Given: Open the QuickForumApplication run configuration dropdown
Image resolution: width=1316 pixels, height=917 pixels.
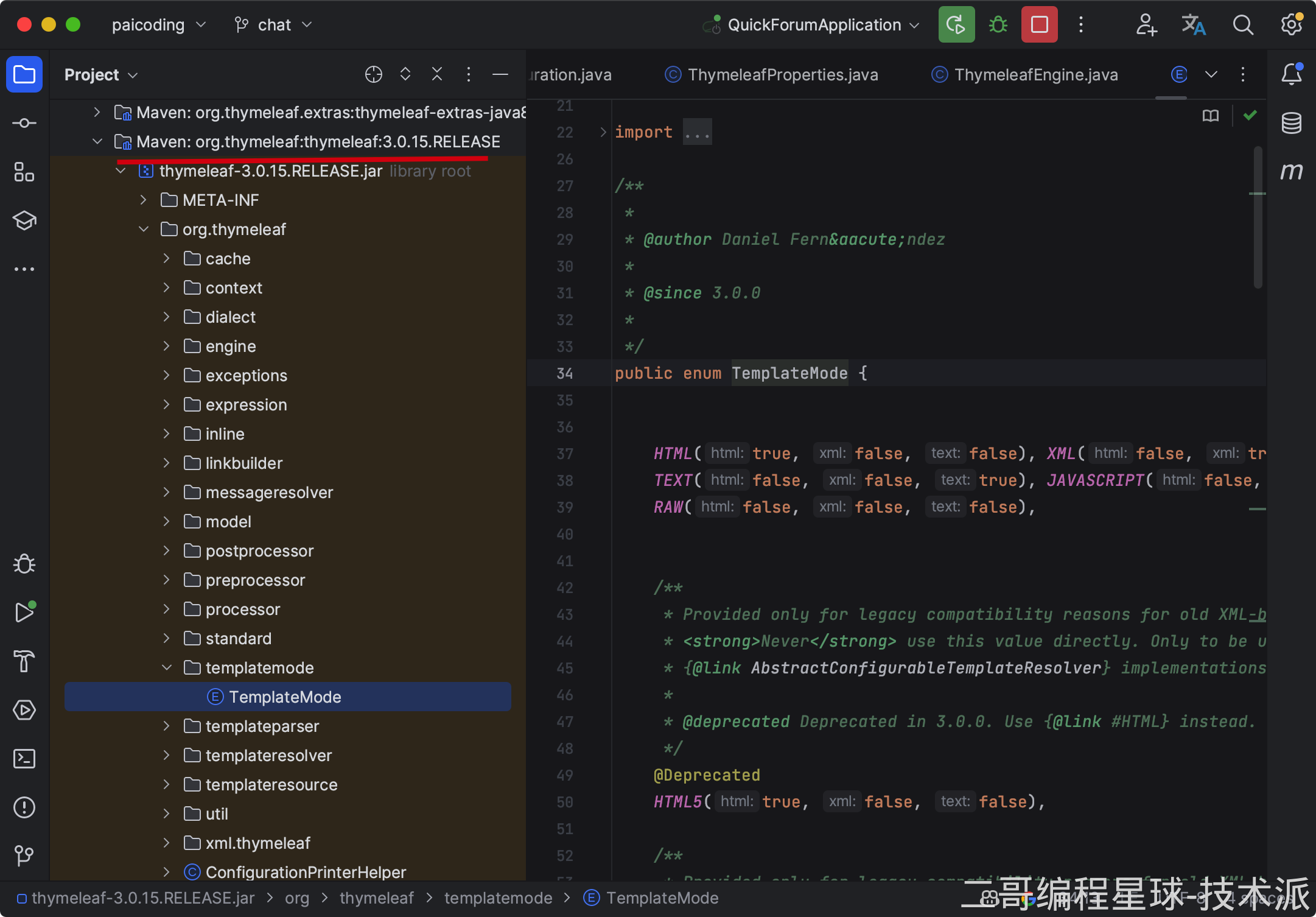Looking at the screenshot, I should (x=814, y=25).
